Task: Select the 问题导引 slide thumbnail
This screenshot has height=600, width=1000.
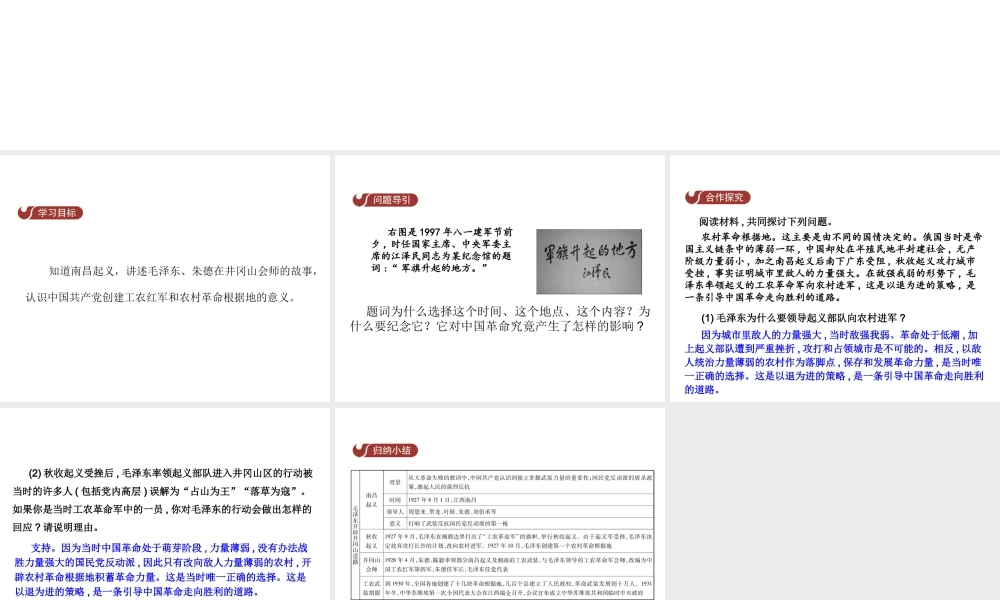Action: 499,278
